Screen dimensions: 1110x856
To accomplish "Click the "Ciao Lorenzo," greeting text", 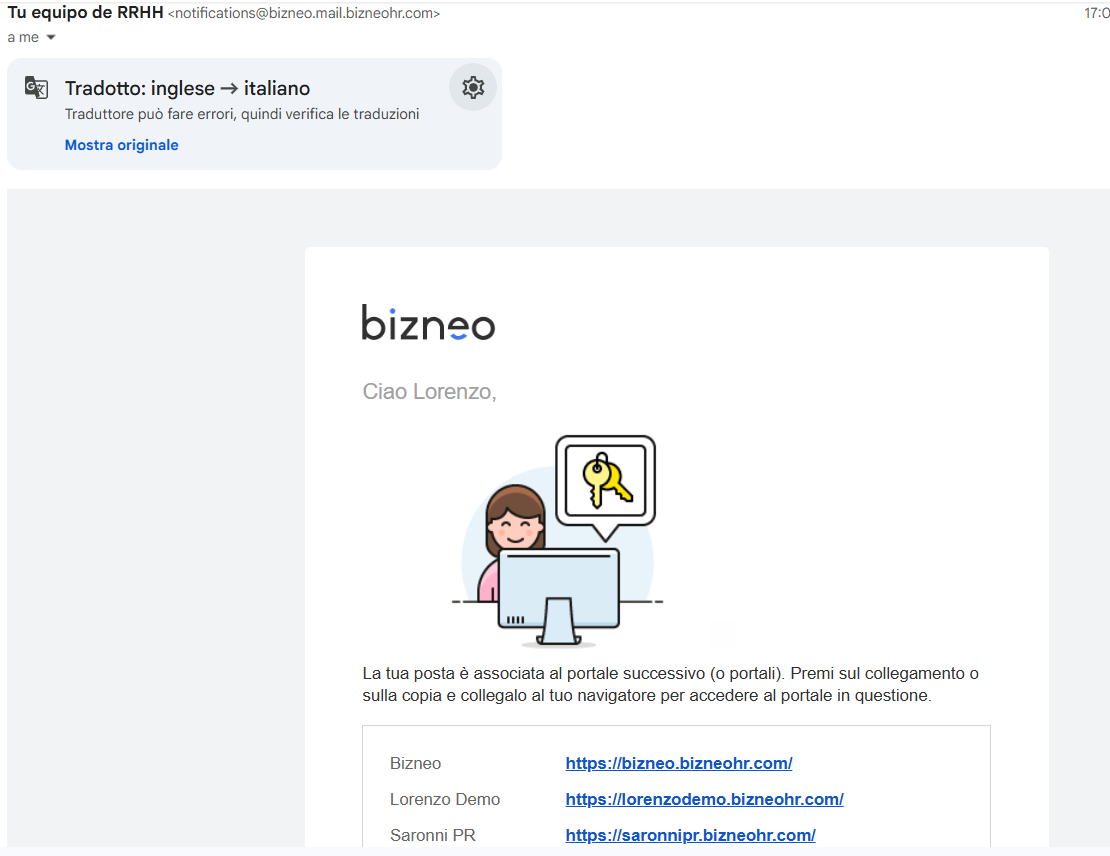I will click(x=429, y=392).
